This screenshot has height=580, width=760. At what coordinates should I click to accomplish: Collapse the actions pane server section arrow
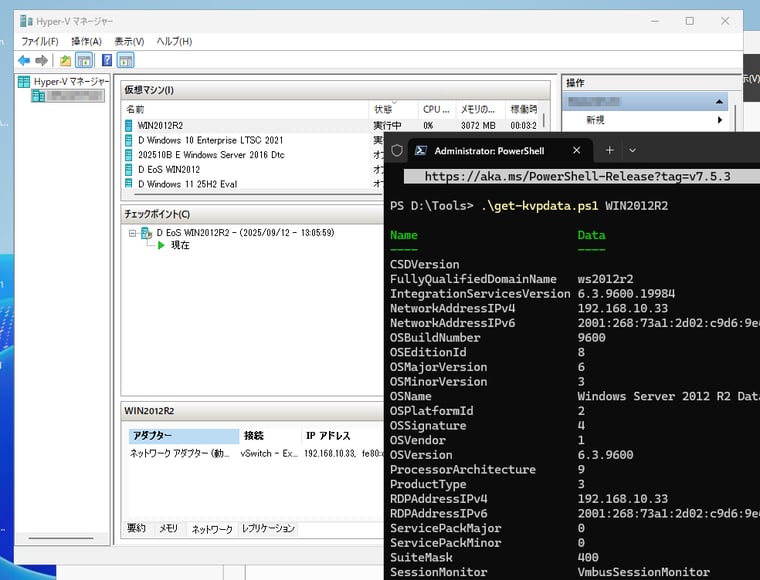[719, 102]
